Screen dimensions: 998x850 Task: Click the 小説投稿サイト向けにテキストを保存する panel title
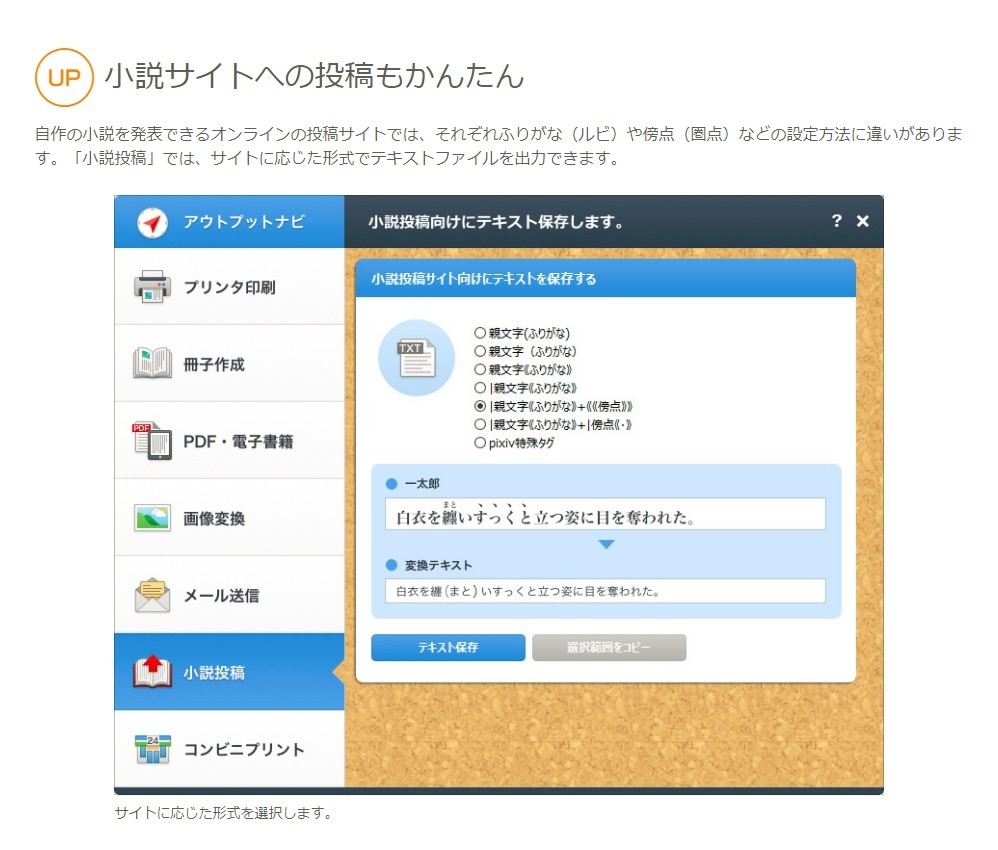pos(484,279)
